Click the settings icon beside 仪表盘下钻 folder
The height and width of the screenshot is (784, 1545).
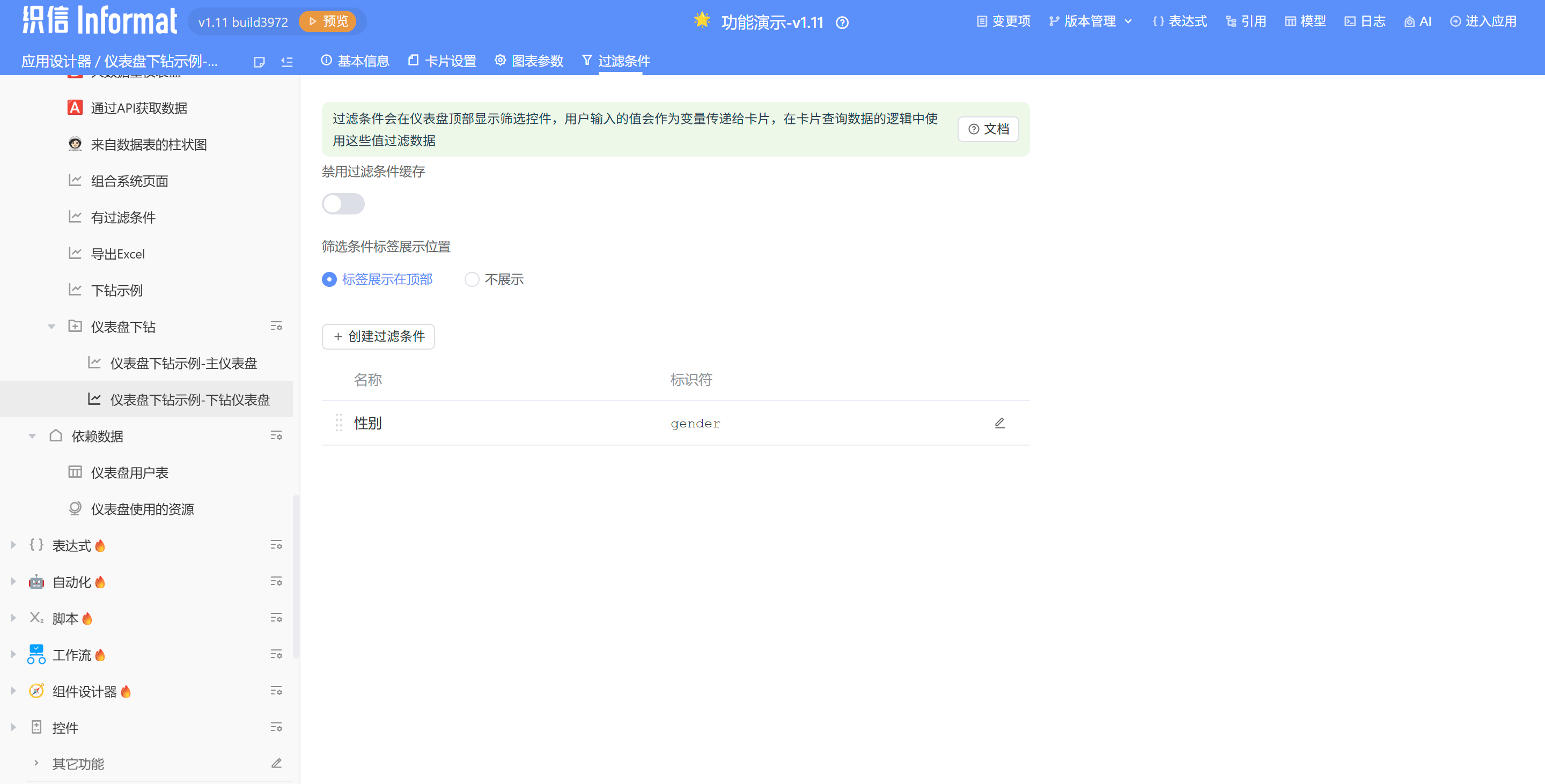tap(276, 326)
